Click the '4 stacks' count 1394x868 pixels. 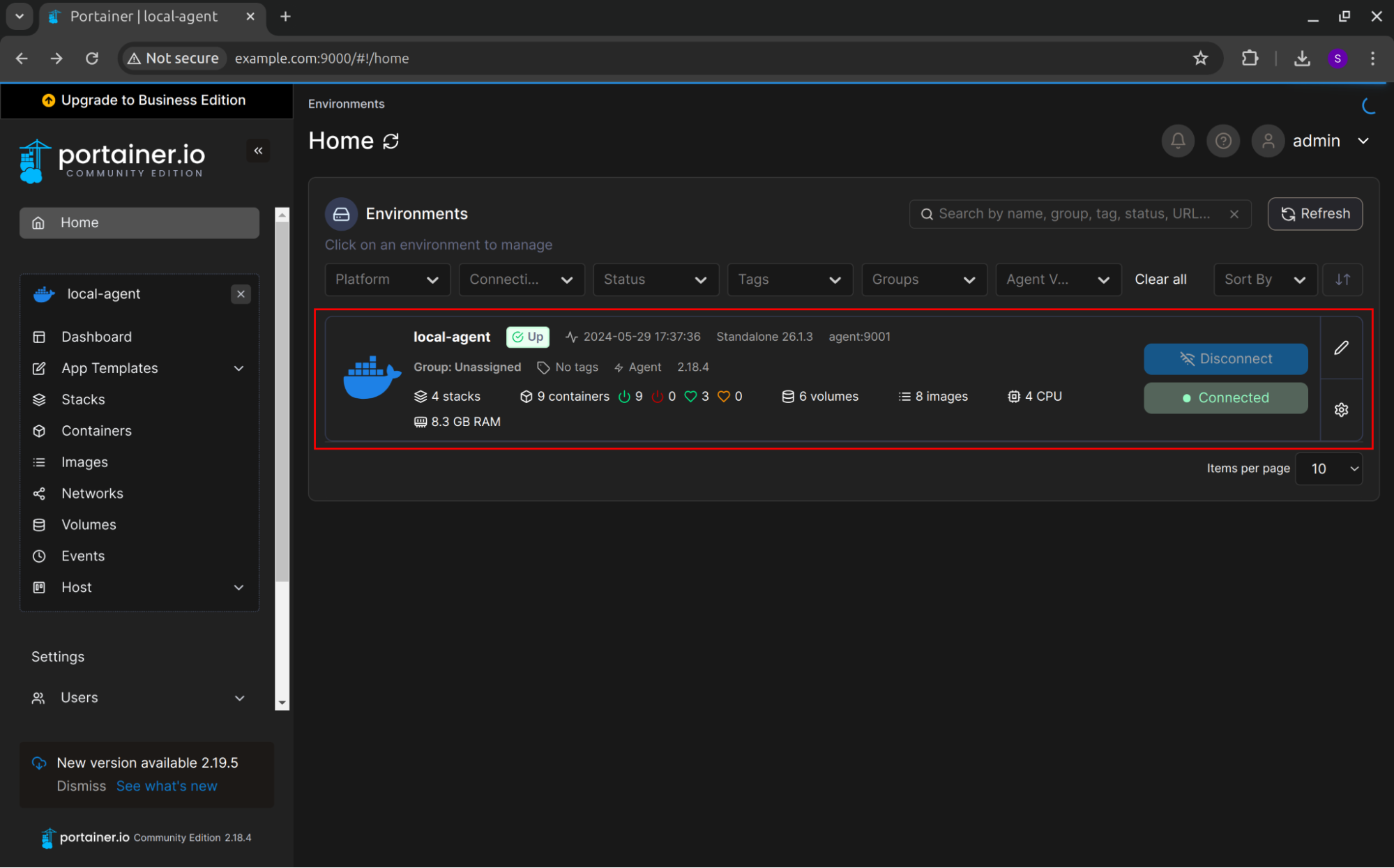[448, 397]
